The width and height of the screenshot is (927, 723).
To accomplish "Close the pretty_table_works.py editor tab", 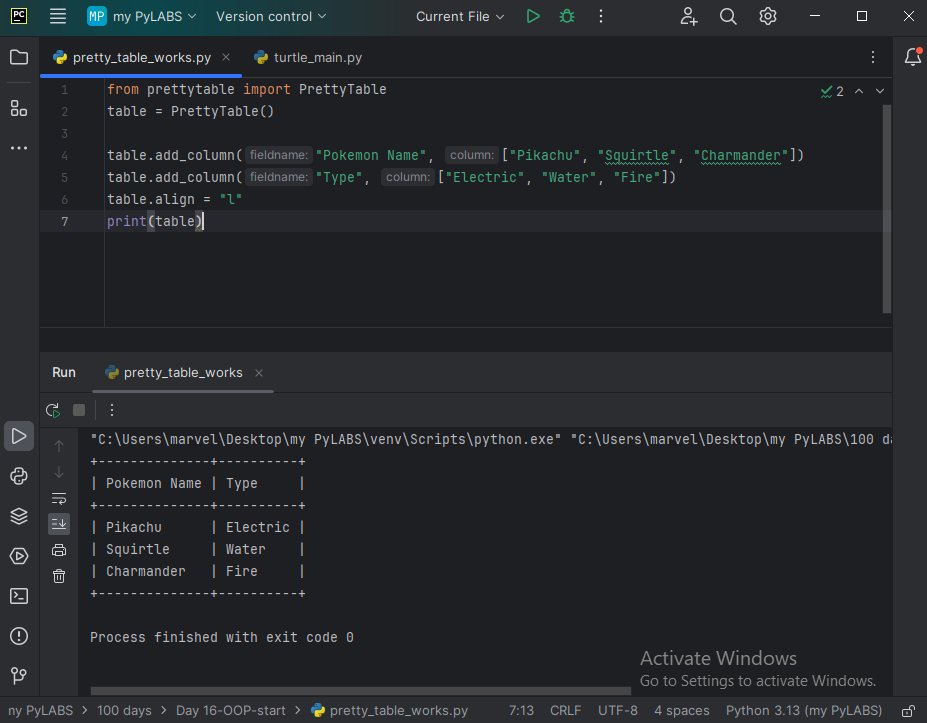I will 226,57.
